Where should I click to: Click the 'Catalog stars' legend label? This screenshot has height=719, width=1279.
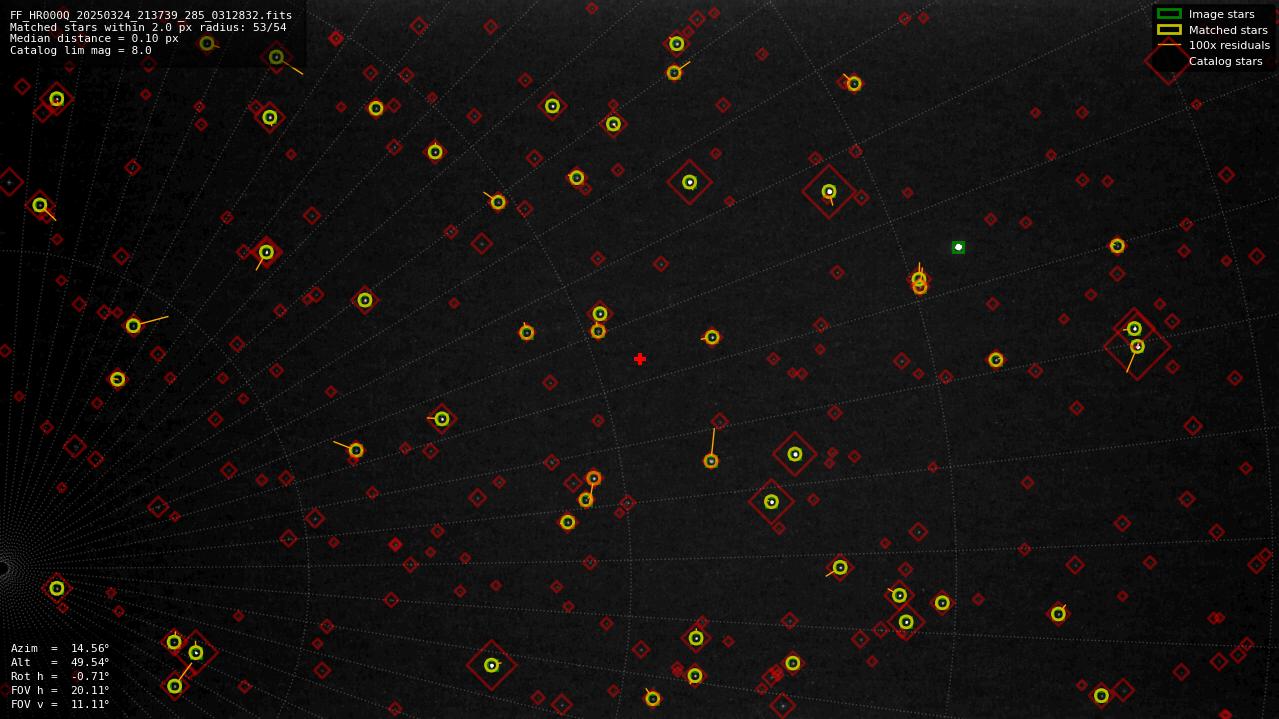point(1225,61)
